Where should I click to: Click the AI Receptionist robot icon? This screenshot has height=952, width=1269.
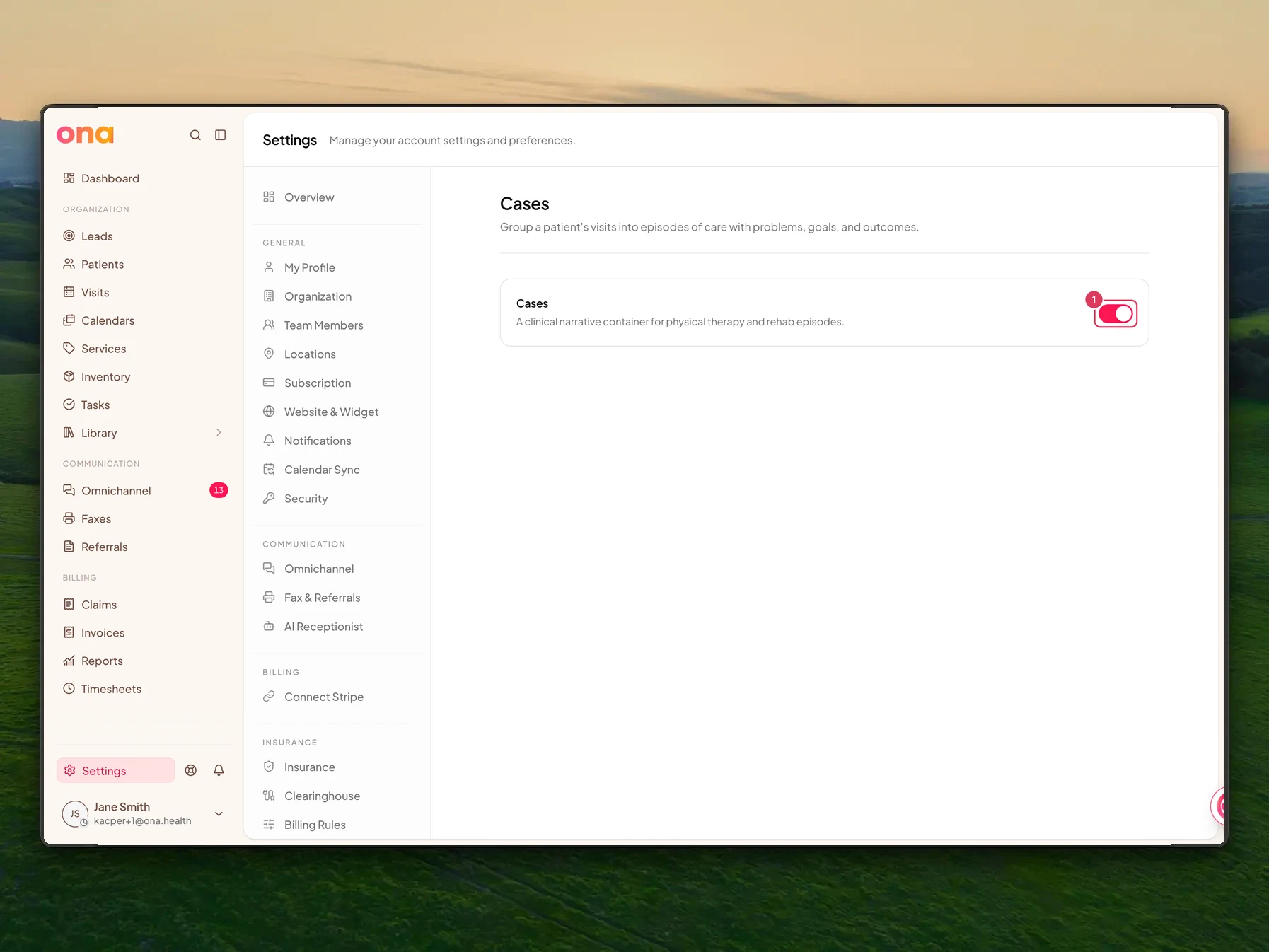click(x=269, y=627)
